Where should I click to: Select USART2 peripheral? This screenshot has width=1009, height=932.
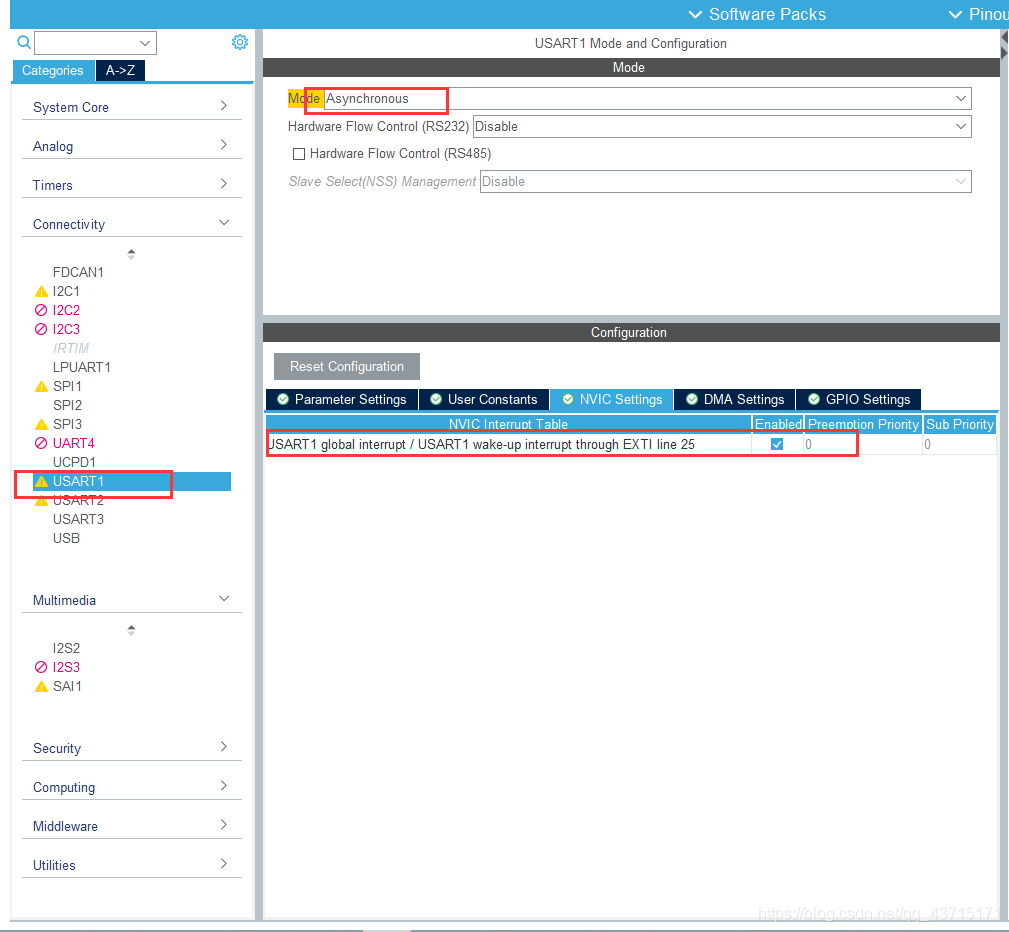(78, 500)
